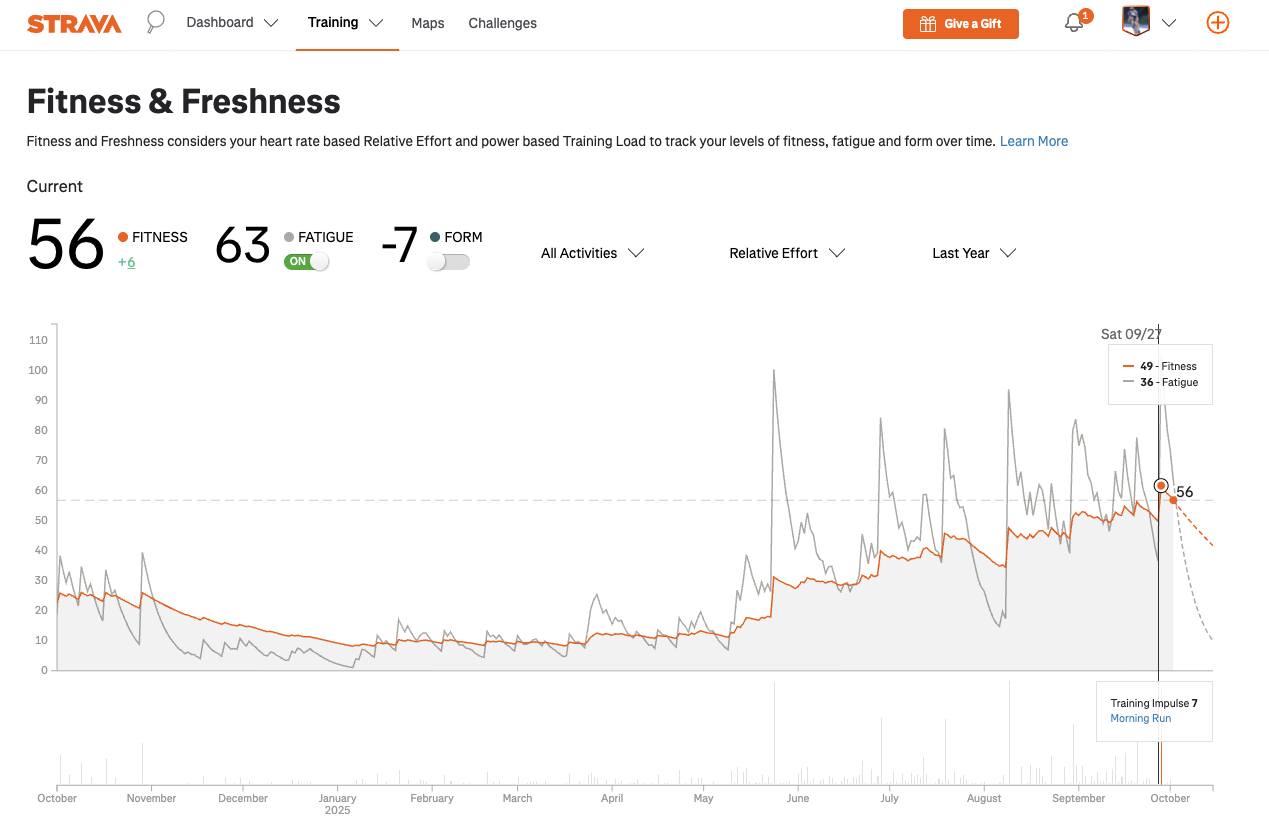Open the Challenges page
The height and width of the screenshot is (830, 1269).
point(502,23)
